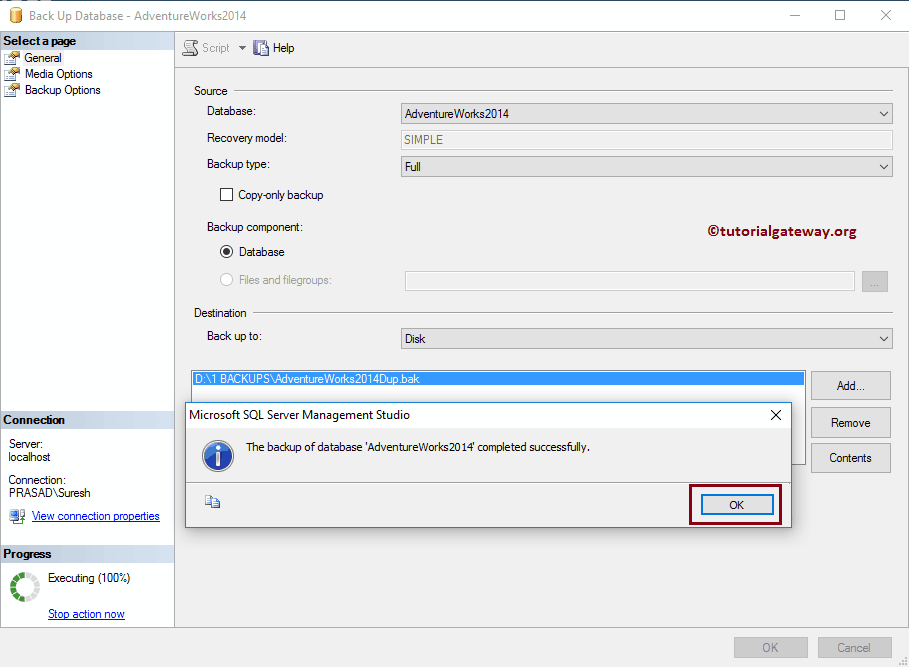
Task: Click the Select a page header
Action: click(87, 41)
